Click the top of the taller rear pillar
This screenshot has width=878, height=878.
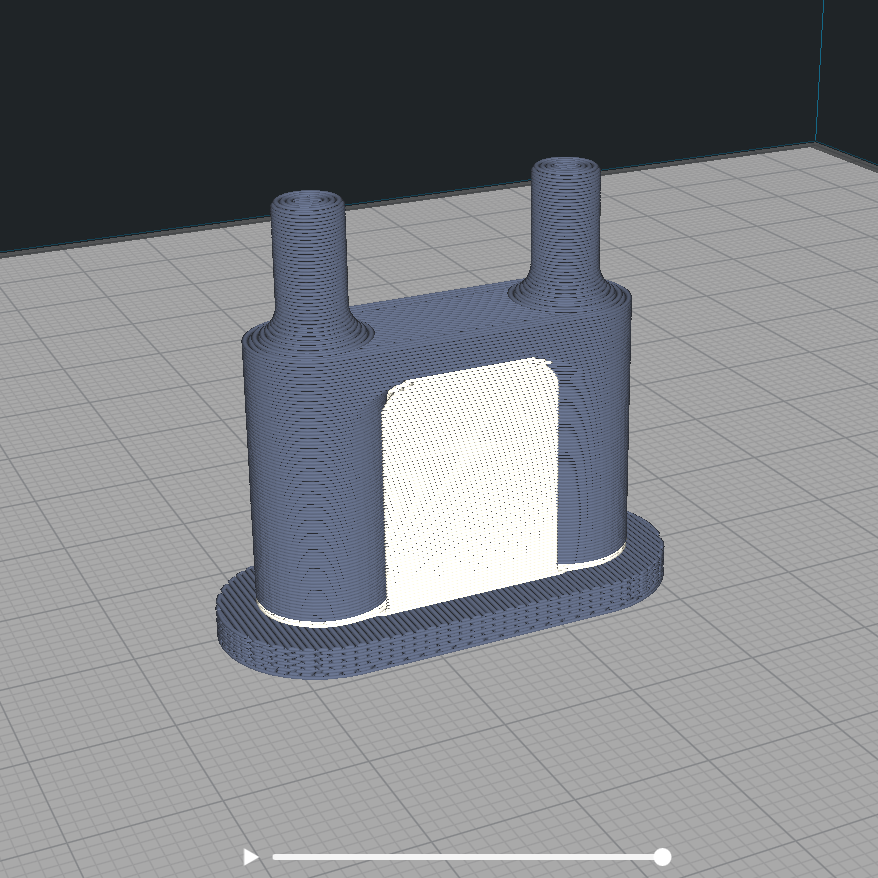pos(565,165)
